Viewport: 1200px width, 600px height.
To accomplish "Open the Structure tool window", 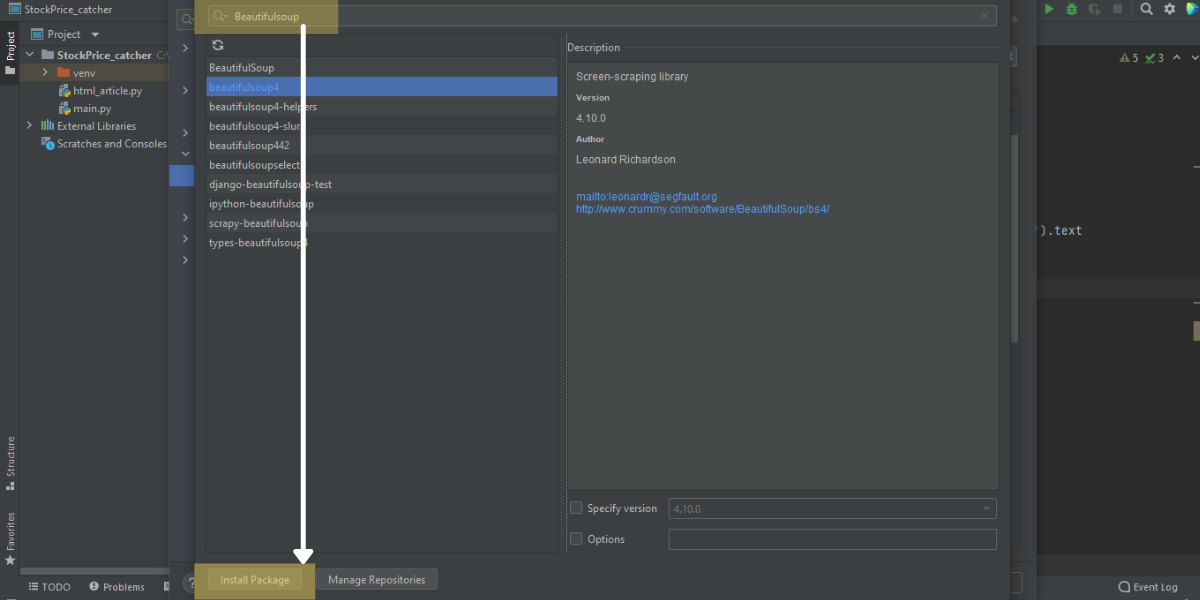I will click(10, 459).
